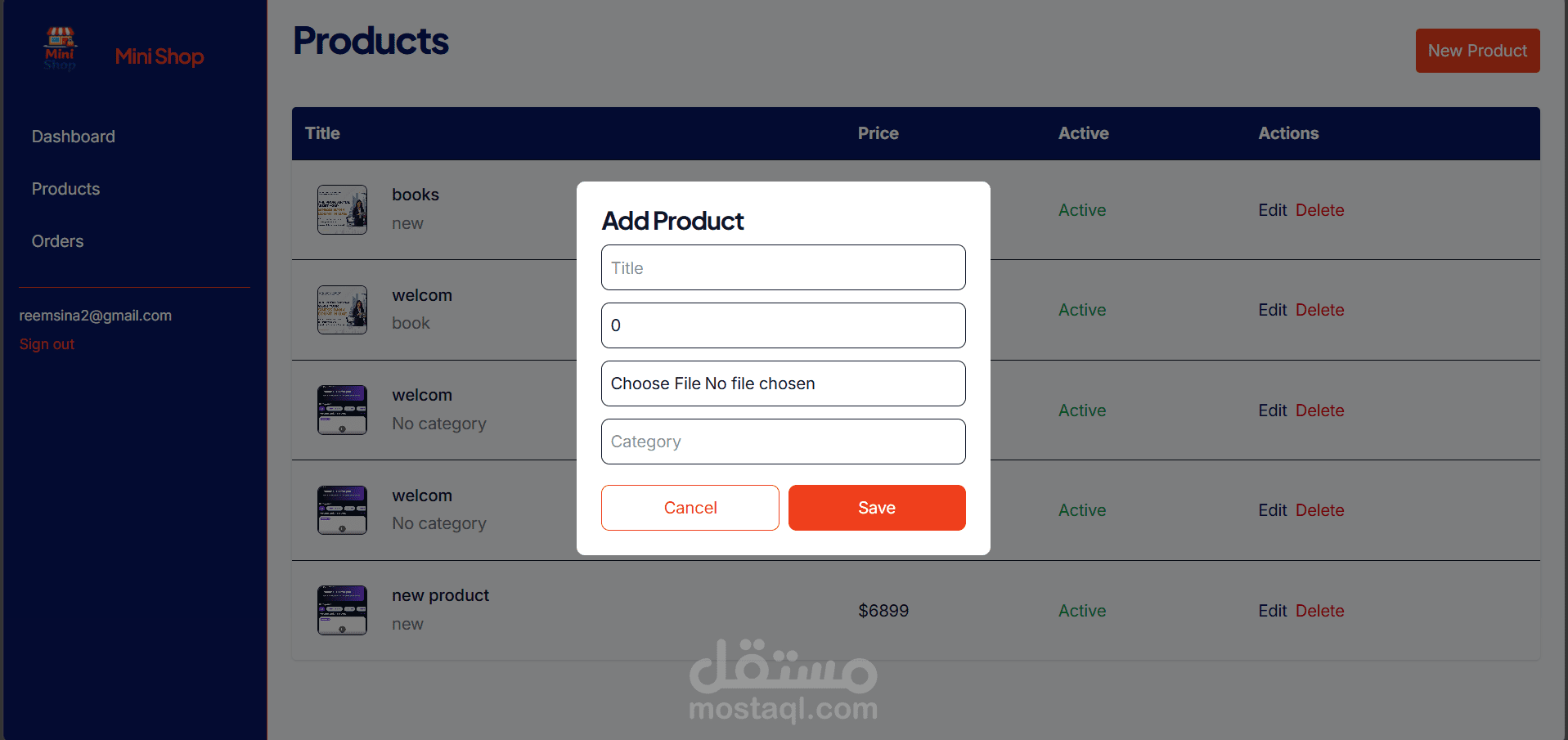
Task: Click the New Product button
Action: [x=1477, y=51]
